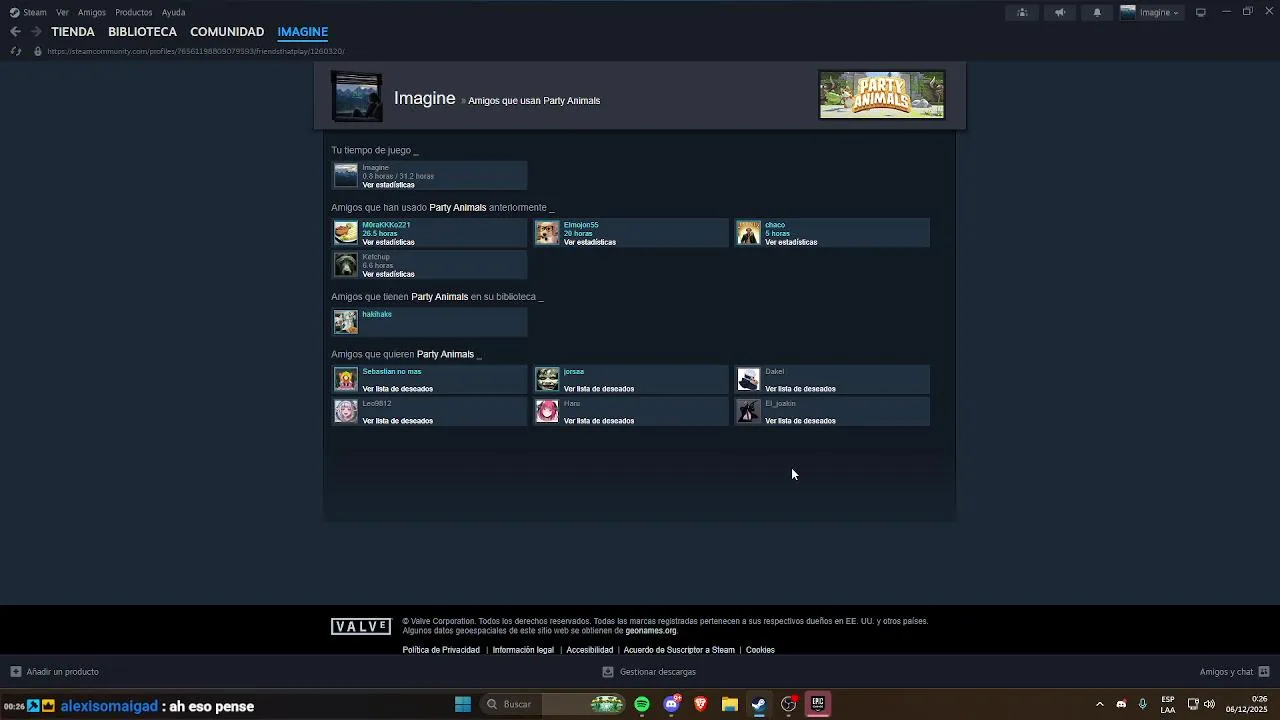Screen dimensions: 1280x720
Task: Open chaco's avatar
Action: tap(748, 232)
